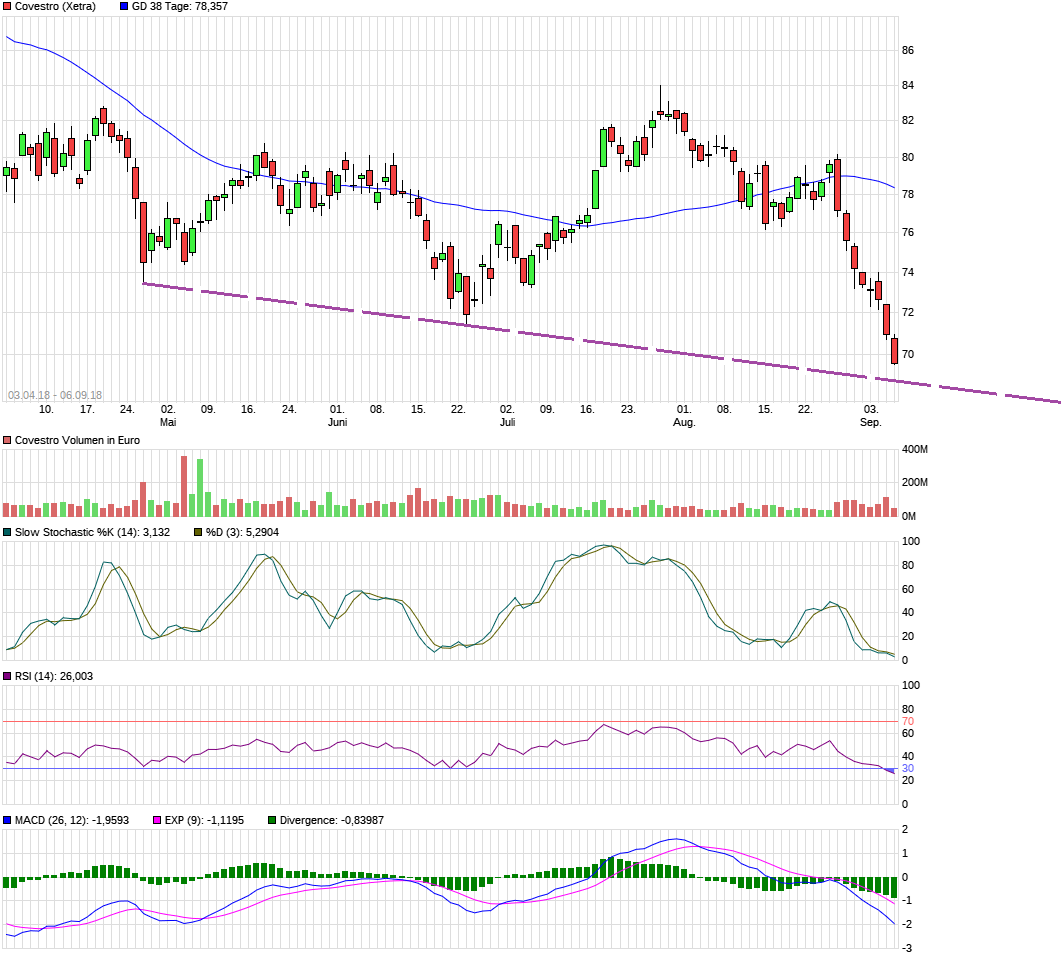
Task: Click the 400M volume axis label
Action: point(915,449)
